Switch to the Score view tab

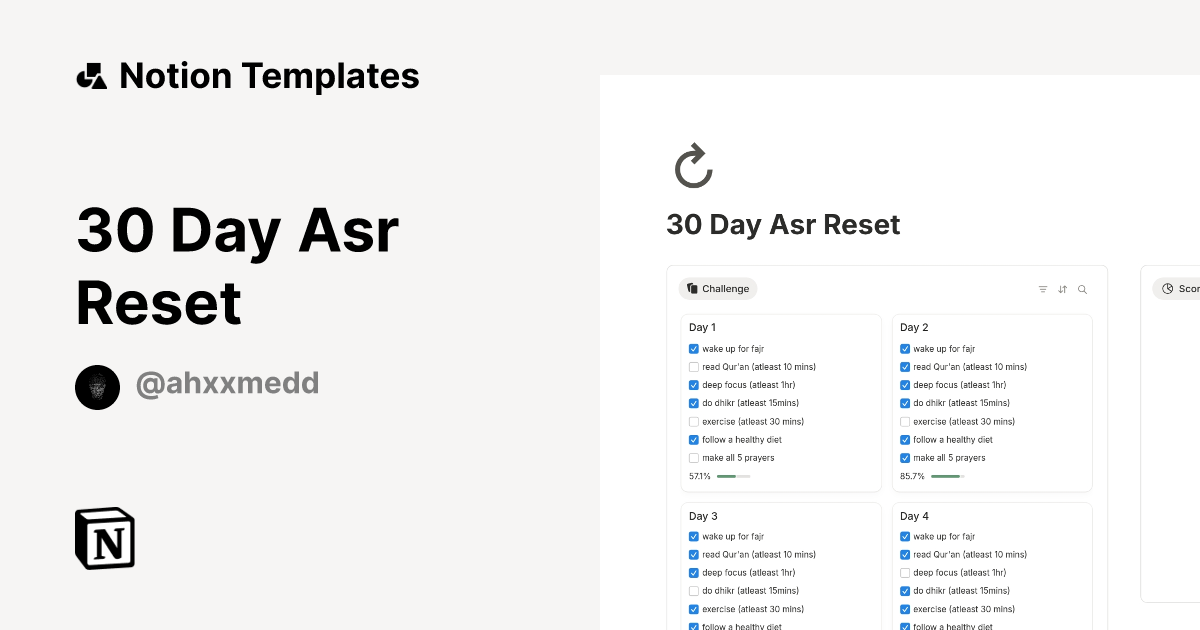1185,288
